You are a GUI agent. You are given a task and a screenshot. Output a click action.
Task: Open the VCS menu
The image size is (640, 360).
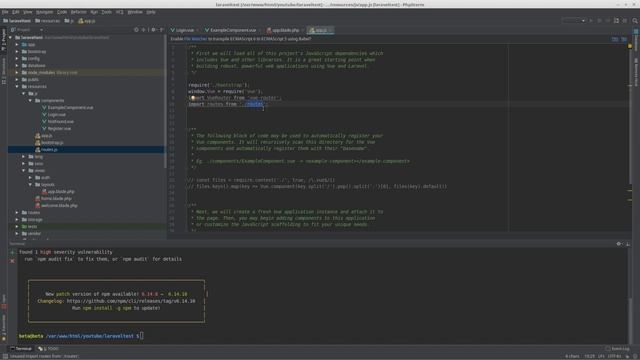[x=119, y=12]
